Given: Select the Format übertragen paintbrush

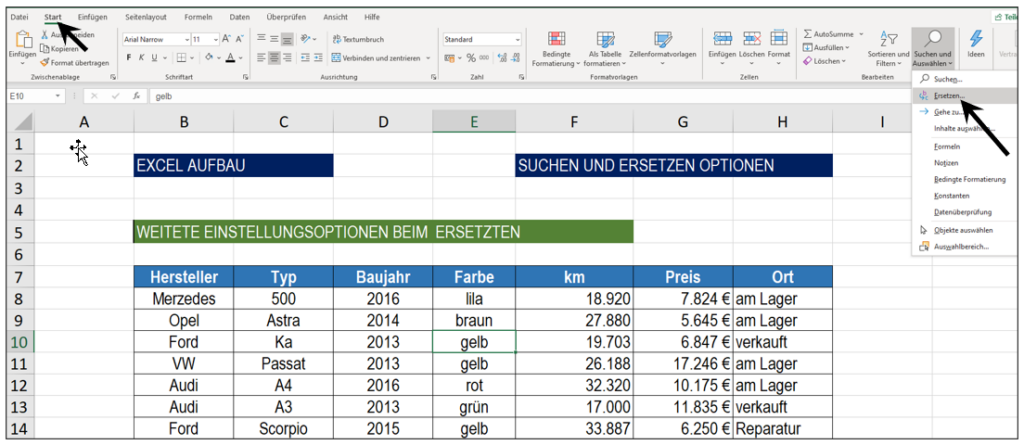Looking at the screenshot, I should pyautogui.click(x=44, y=63).
